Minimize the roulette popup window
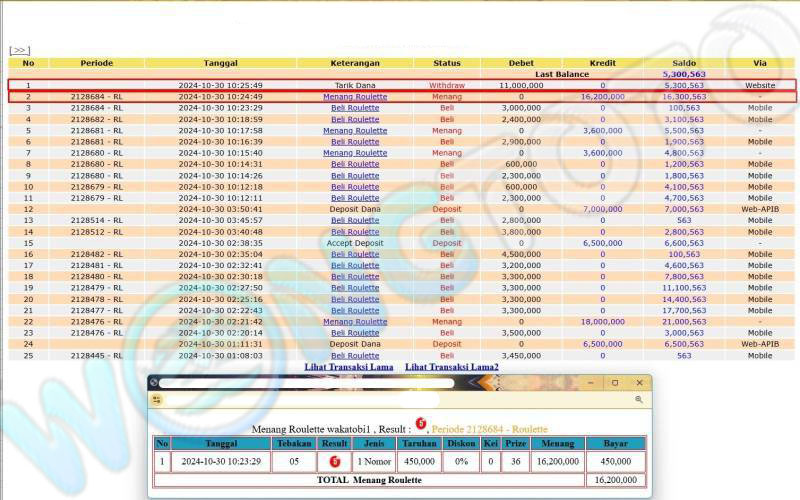 pos(591,383)
